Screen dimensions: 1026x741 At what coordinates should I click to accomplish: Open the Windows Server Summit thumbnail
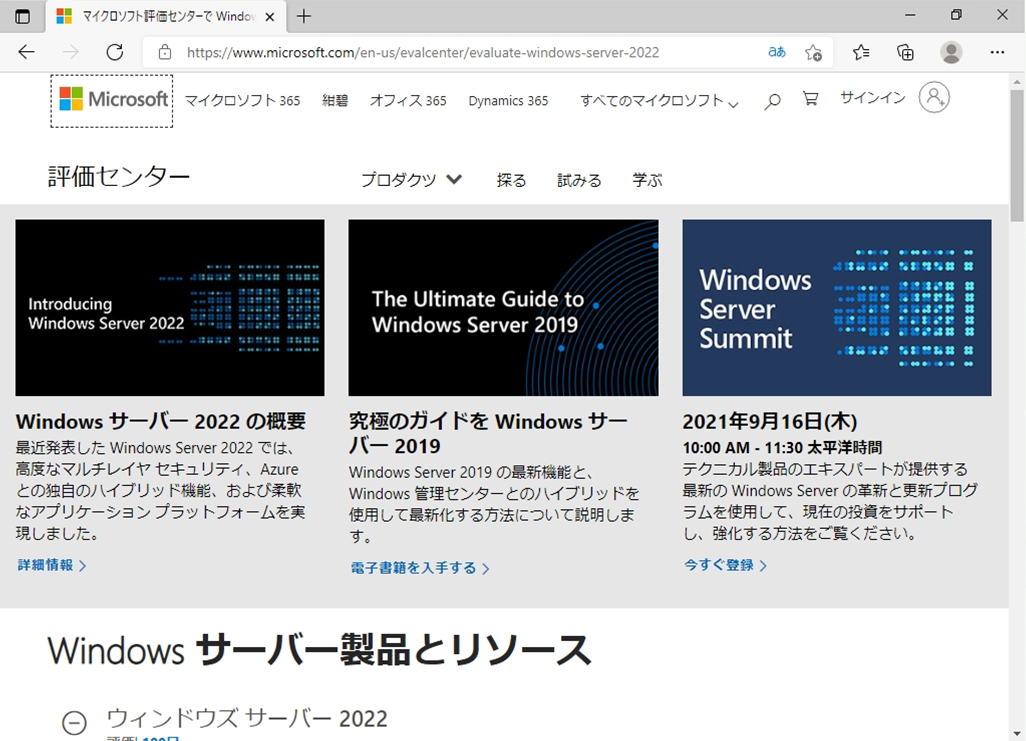click(837, 308)
